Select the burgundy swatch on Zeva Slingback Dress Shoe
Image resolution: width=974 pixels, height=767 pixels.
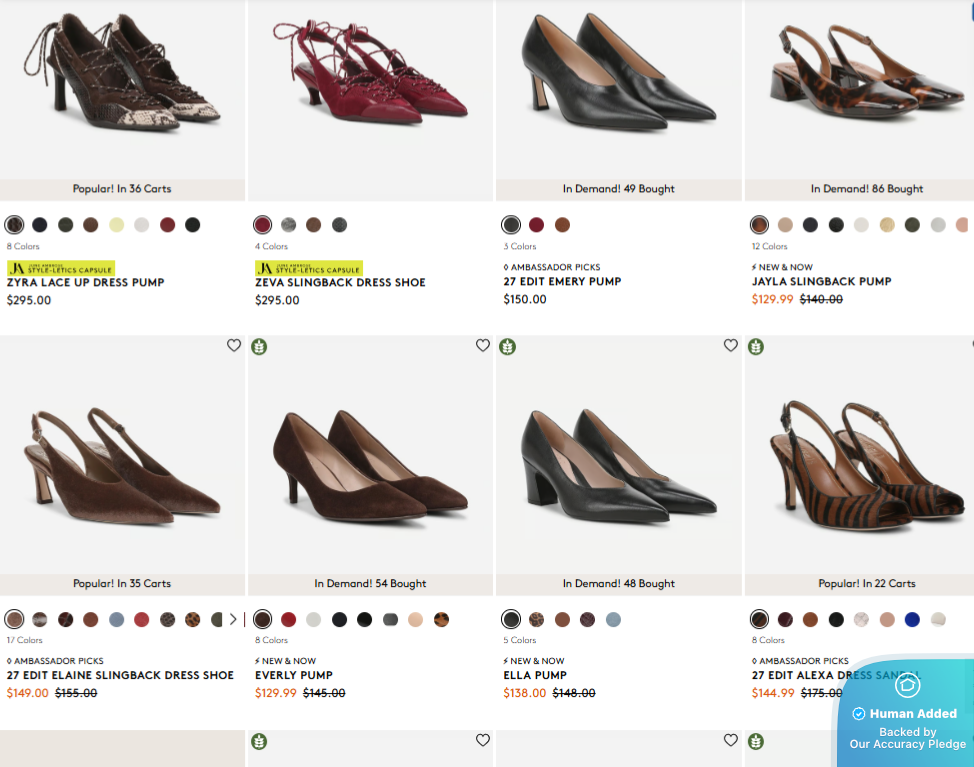pyautogui.click(x=263, y=225)
